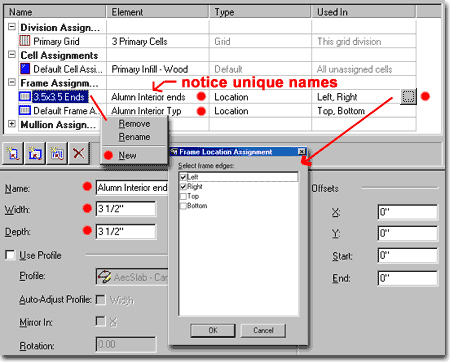Toggle the Mirror In X checkbox
This screenshot has height=362, width=450.
pos(100,321)
